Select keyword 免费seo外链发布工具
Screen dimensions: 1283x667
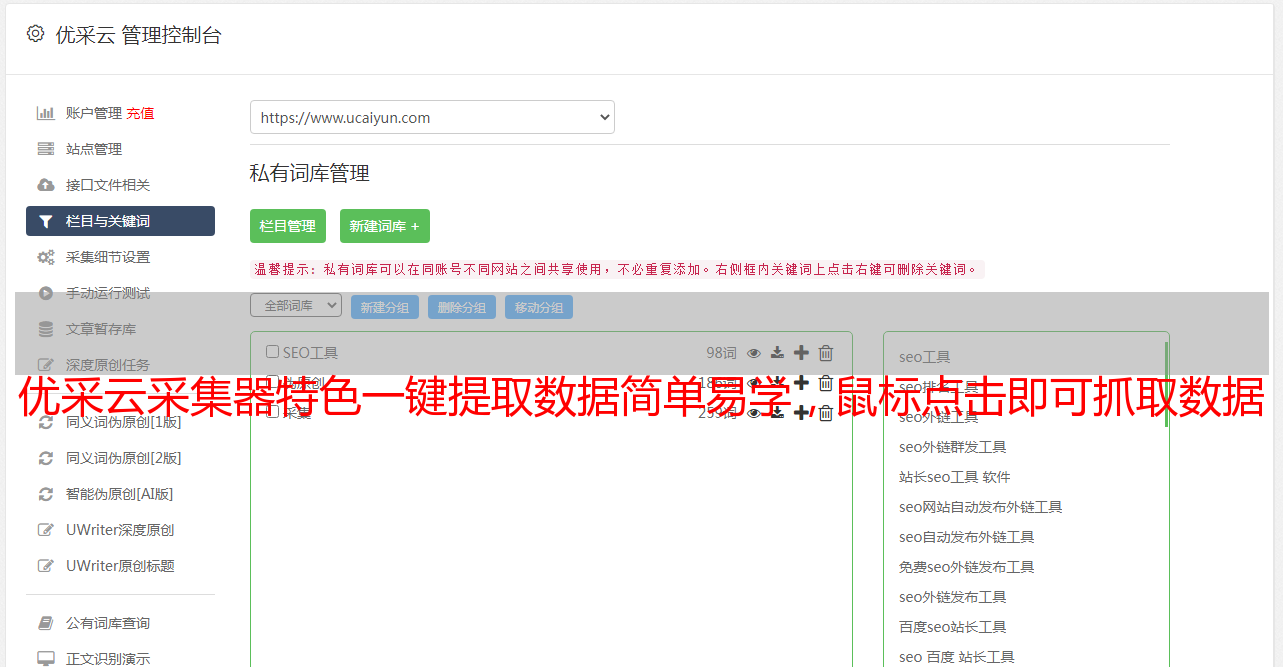pos(967,567)
